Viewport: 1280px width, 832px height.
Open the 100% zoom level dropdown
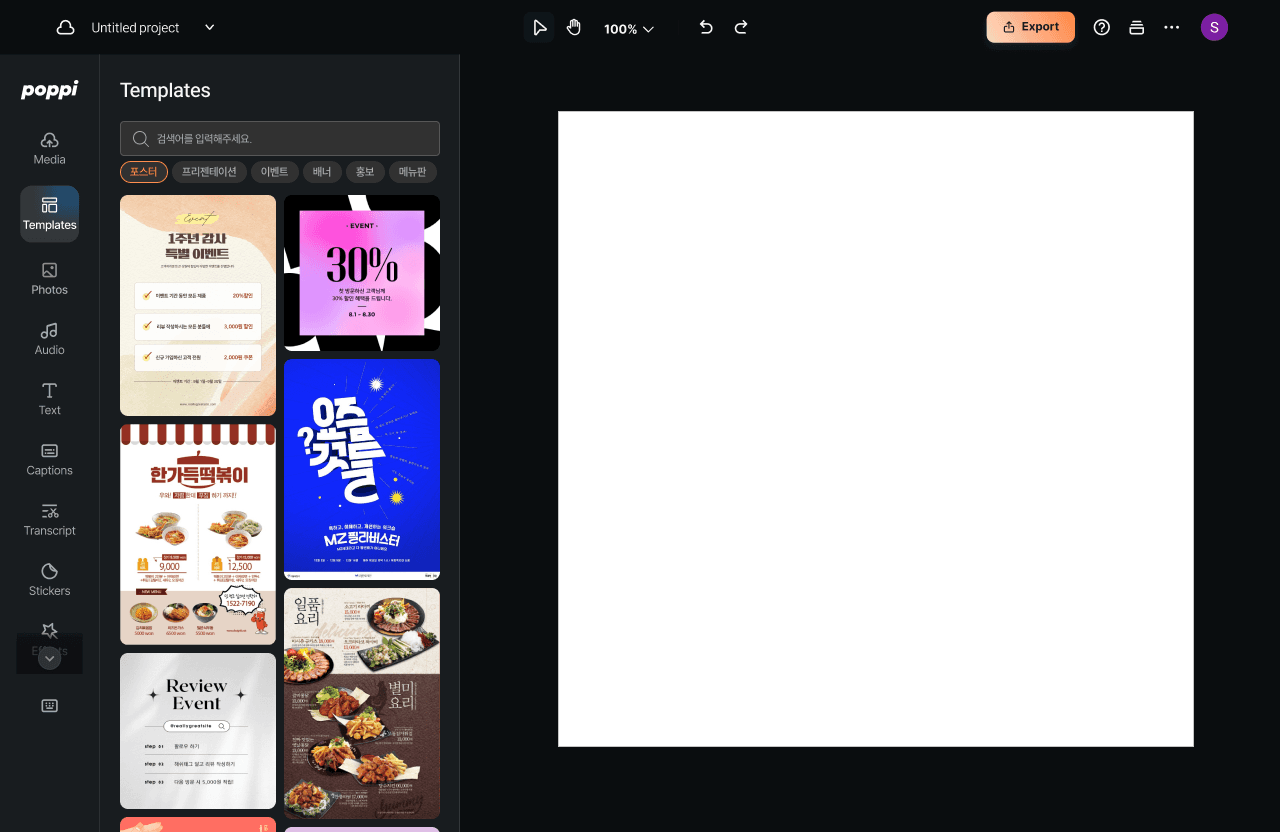[x=629, y=29]
